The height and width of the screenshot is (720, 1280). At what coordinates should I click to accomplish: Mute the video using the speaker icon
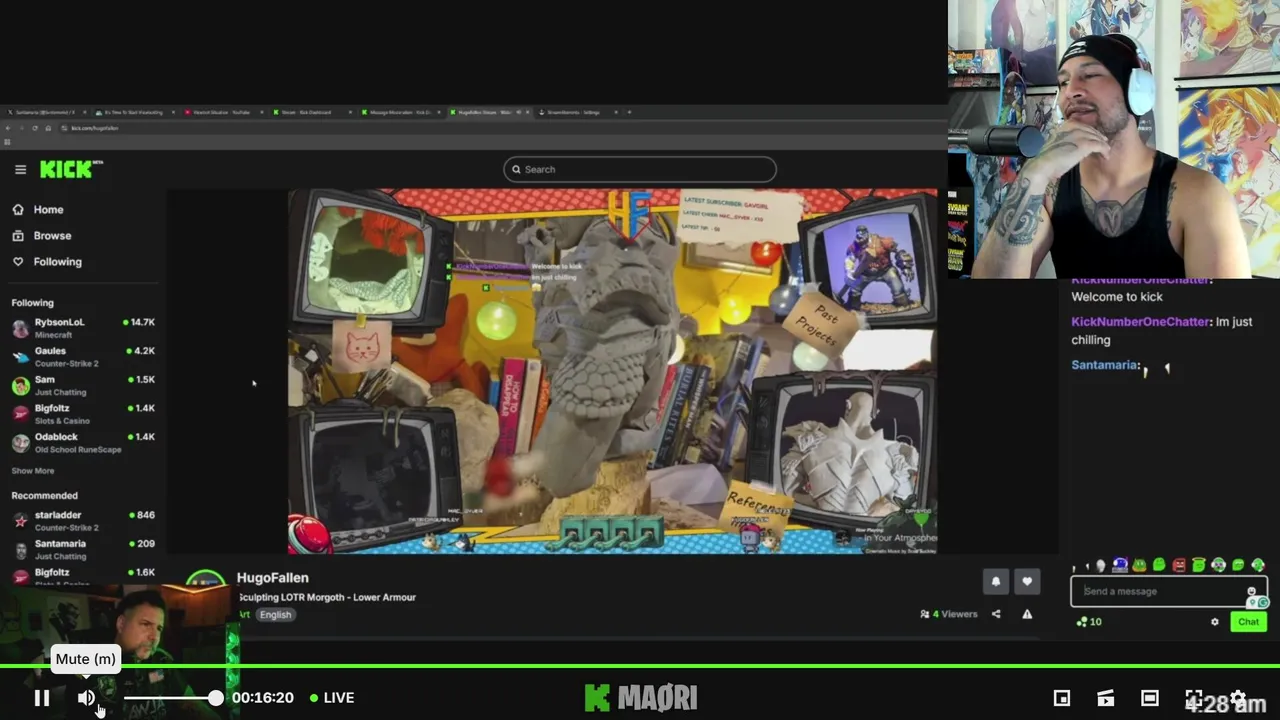click(x=87, y=698)
